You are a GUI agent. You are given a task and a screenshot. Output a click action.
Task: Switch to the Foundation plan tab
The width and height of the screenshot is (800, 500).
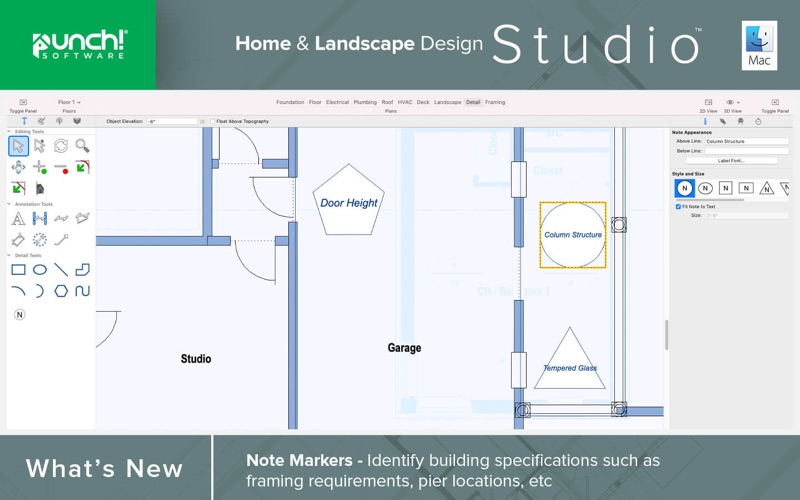[x=290, y=102]
